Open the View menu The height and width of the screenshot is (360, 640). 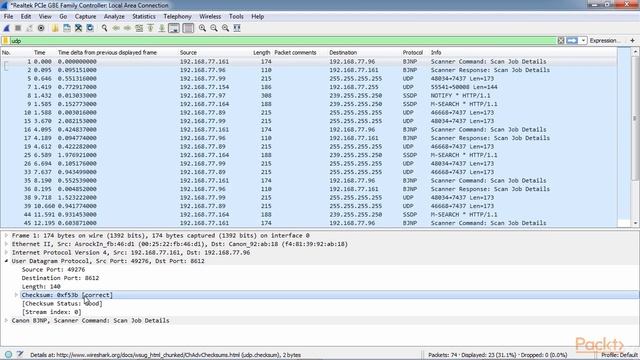[x=45, y=16]
